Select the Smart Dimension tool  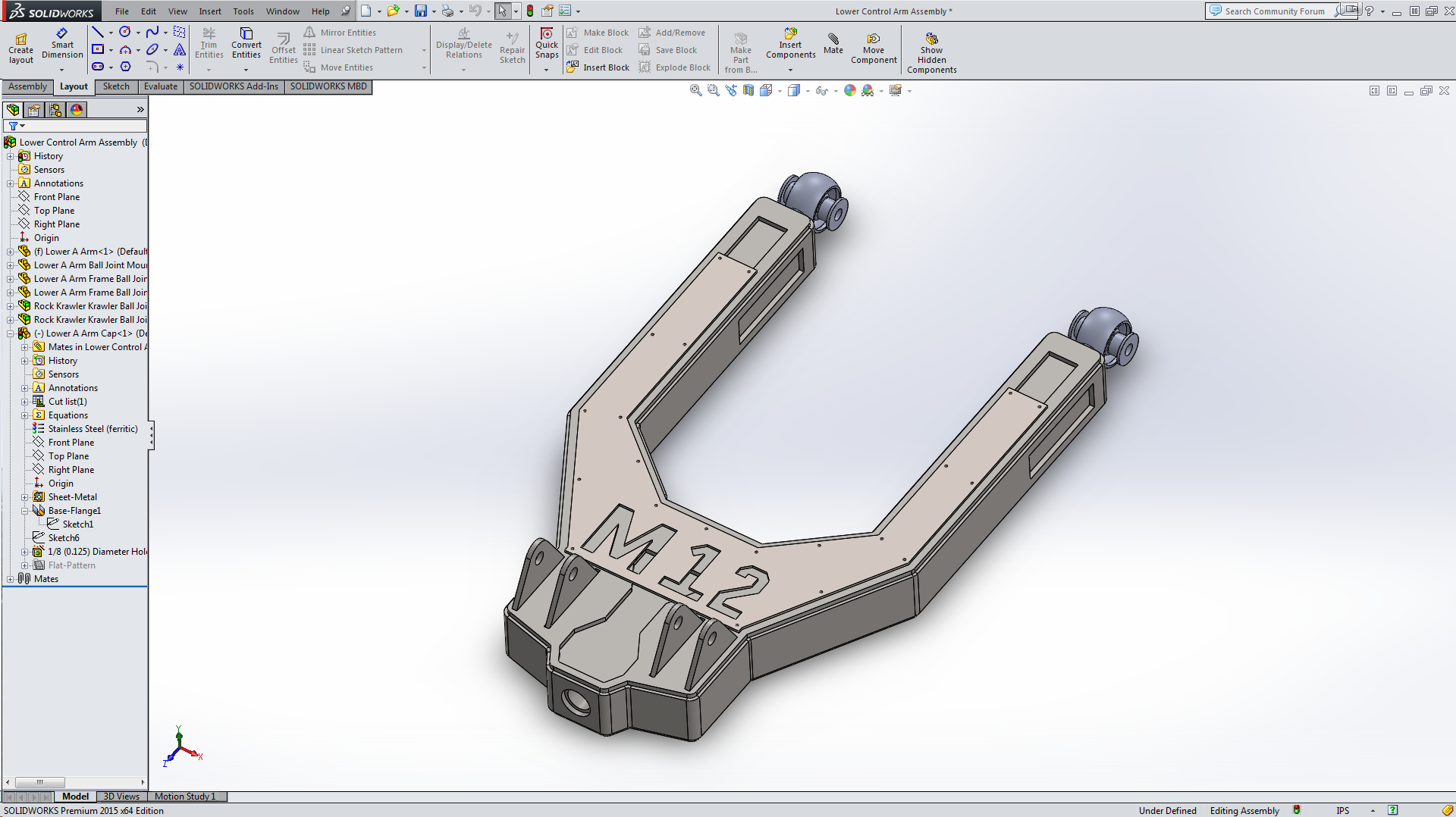point(62,44)
